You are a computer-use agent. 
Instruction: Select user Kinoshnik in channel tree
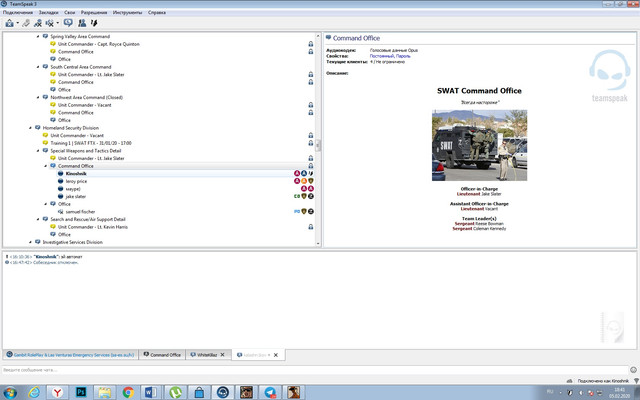pyautogui.click(x=76, y=173)
